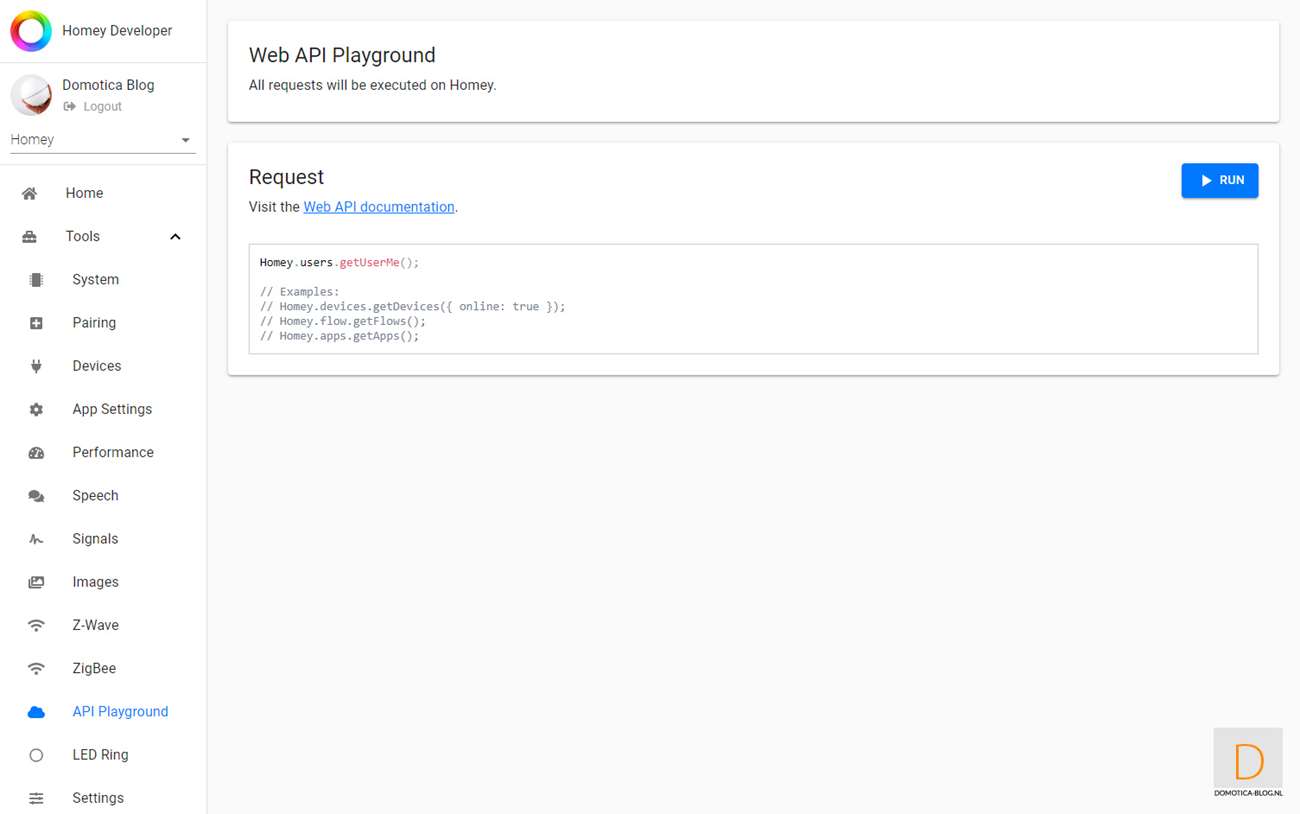The width and height of the screenshot is (1300, 814).
Task: Click the Homey Developer rainbow logo
Action: (31, 31)
